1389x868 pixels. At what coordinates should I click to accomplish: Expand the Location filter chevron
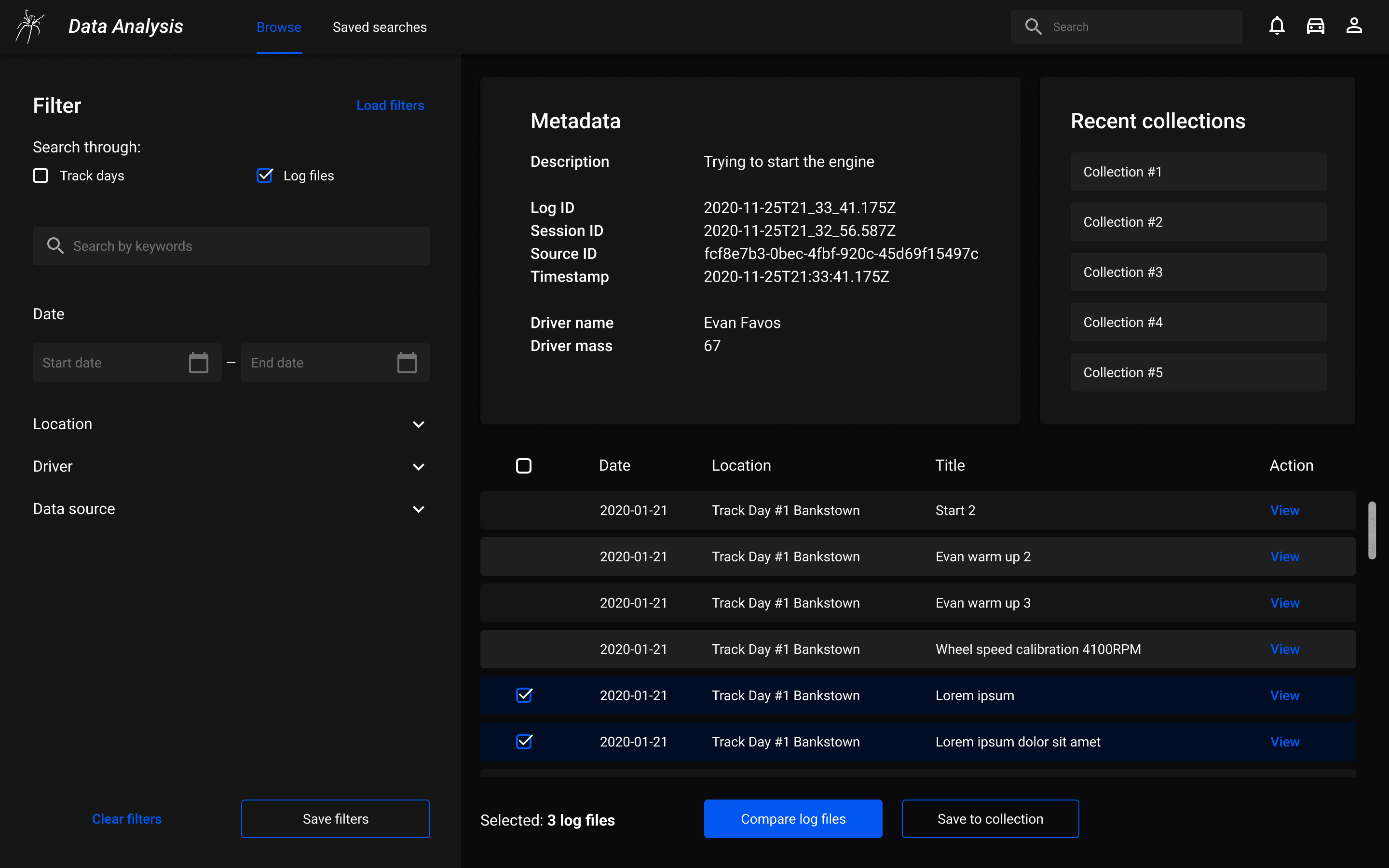tap(419, 424)
